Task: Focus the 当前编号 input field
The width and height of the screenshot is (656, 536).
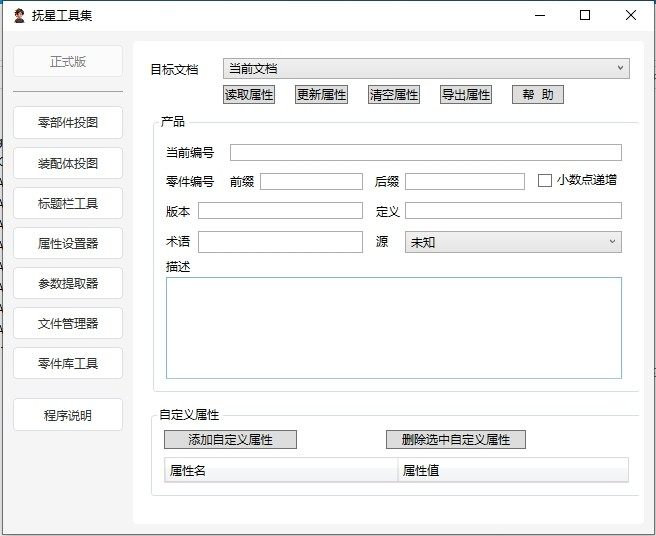Action: click(426, 152)
